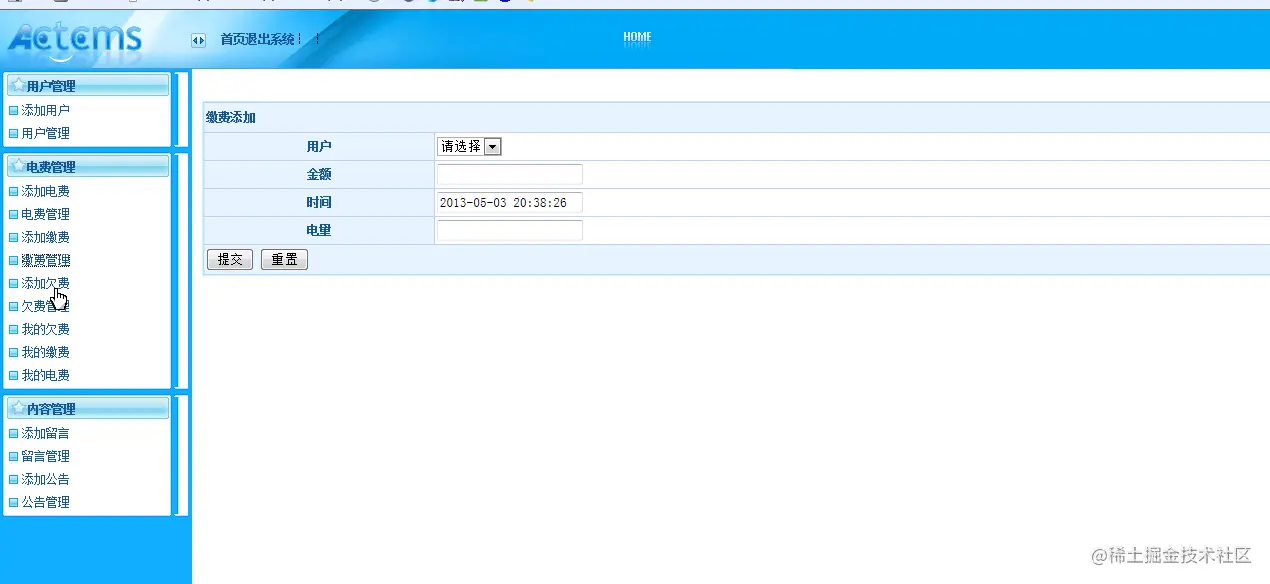The width and height of the screenshot is (1270, 584).
Task: Click the star icon on the 电费管理 panel header
Action: point(18,165)
